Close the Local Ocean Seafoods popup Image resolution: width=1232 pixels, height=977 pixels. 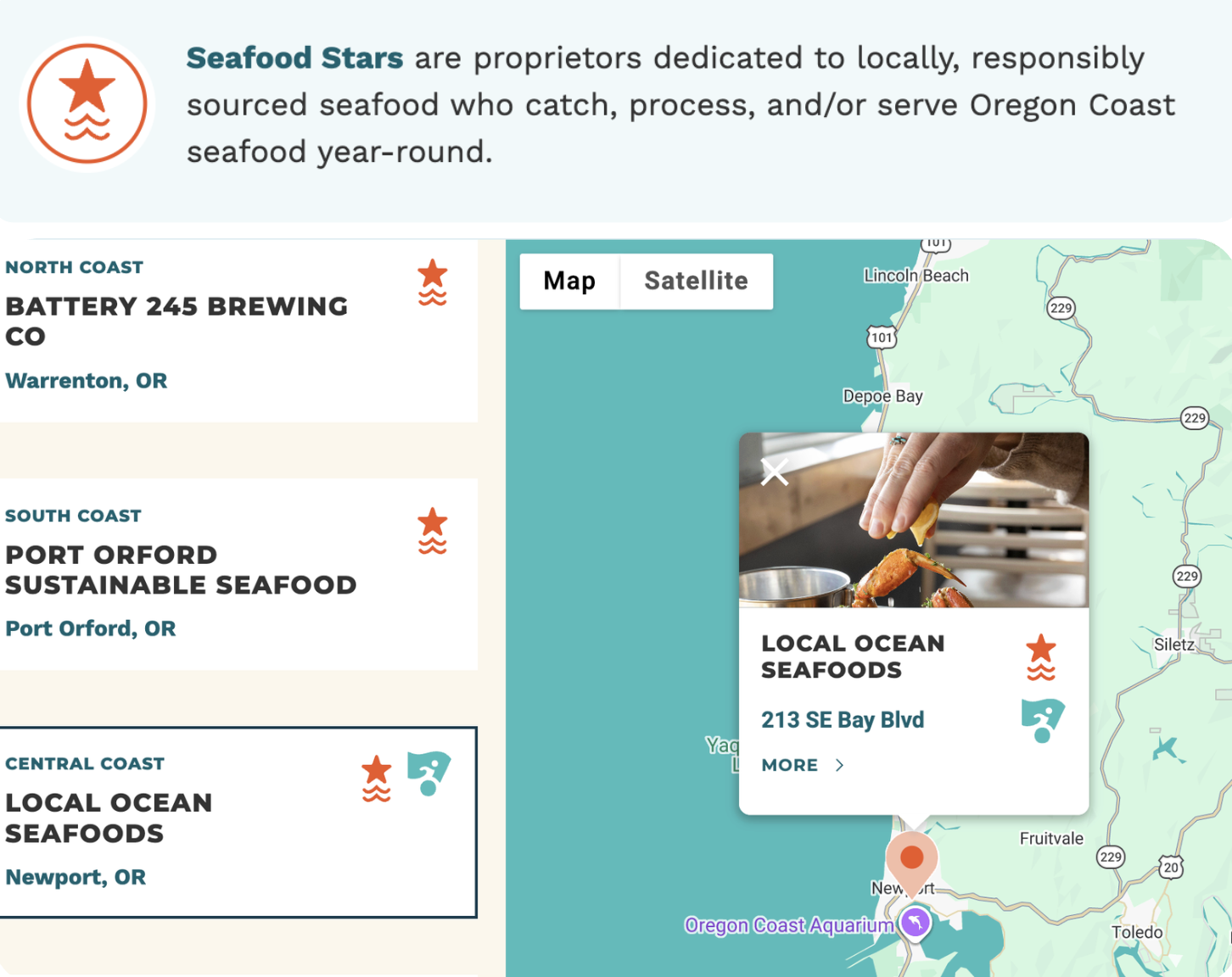click(x=775, y=472)
